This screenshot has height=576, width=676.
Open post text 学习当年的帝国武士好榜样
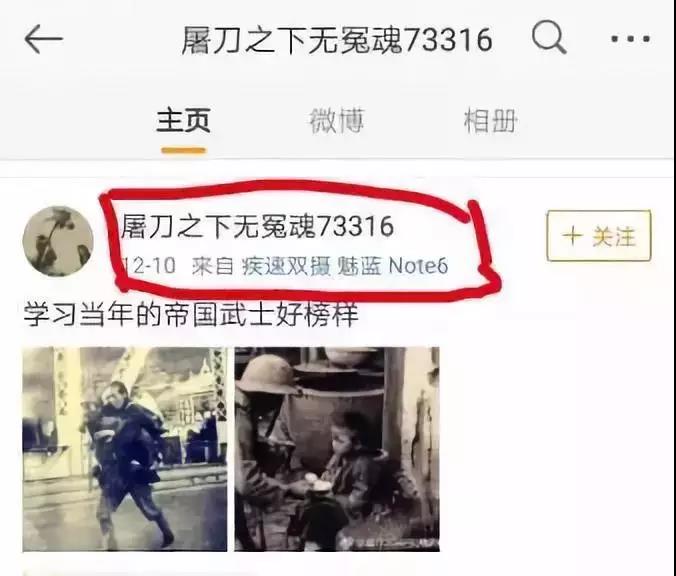(191, 314)
